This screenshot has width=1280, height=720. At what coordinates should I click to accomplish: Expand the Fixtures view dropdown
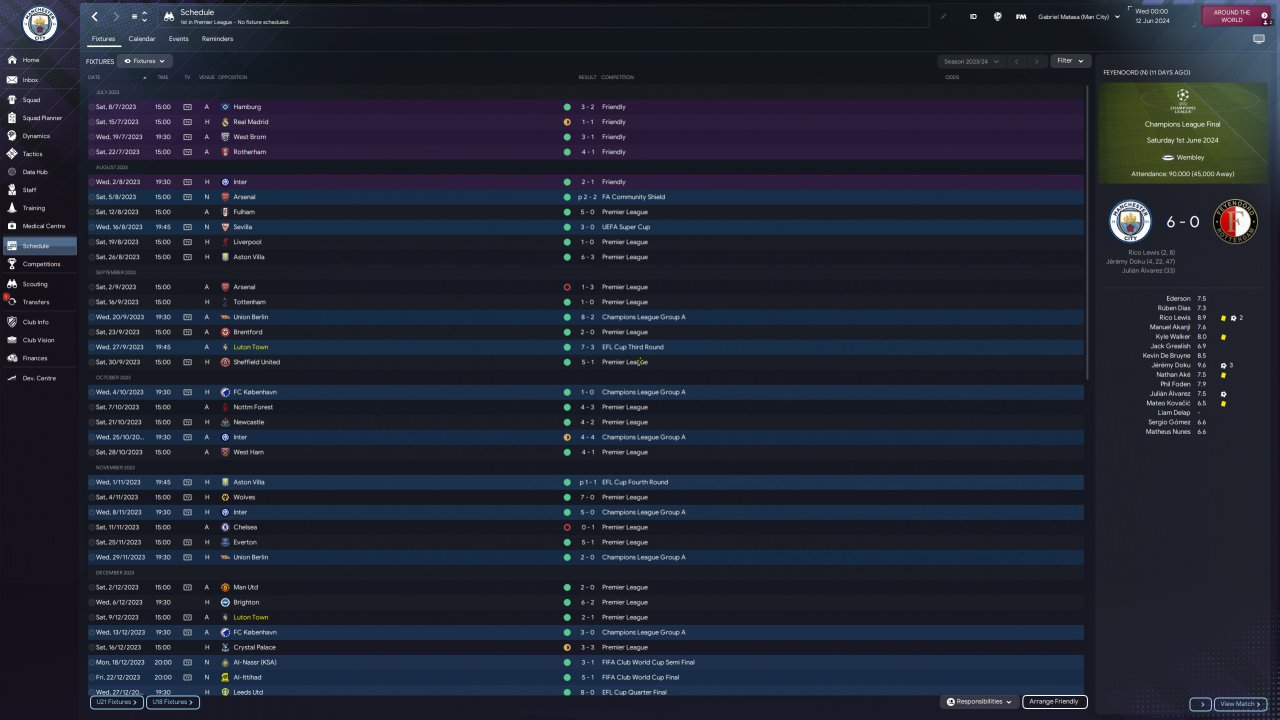pyautogui.click(x=144, y=61)
